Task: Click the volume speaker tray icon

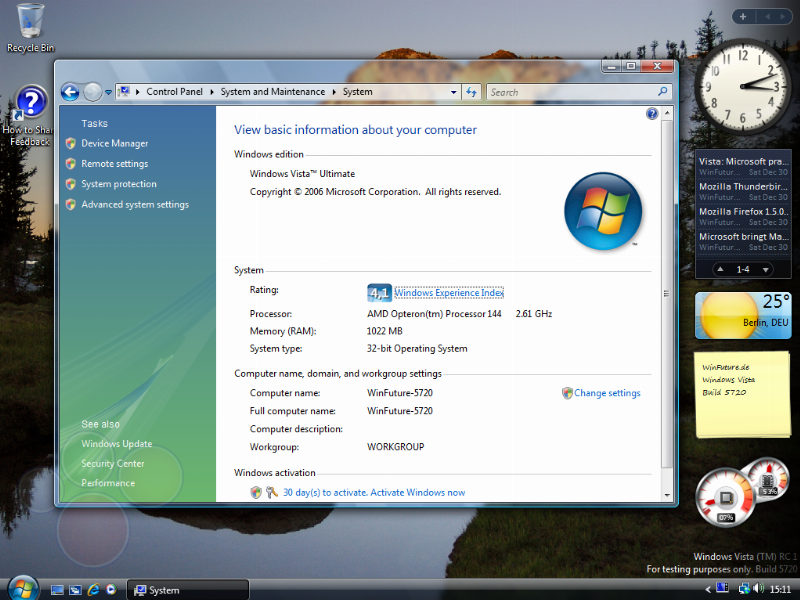Action: pos(758,589)
